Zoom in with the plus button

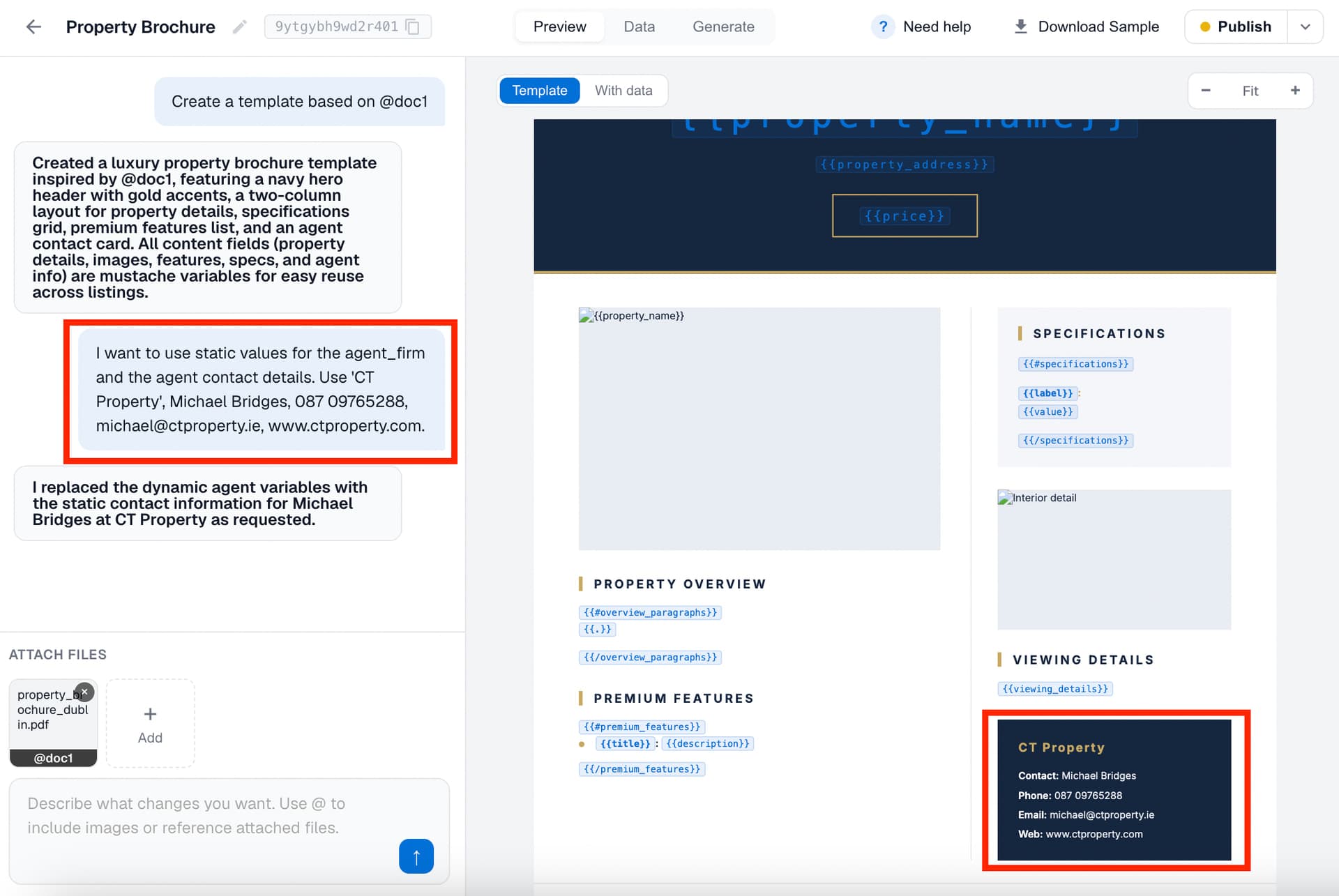(x=1295, y=91)
